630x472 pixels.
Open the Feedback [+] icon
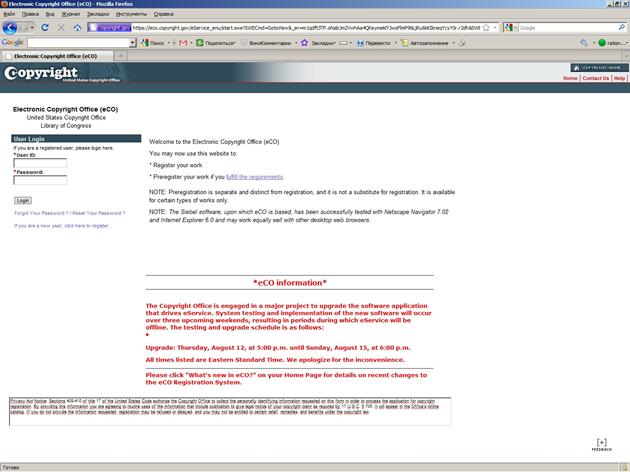coord(601,444)
